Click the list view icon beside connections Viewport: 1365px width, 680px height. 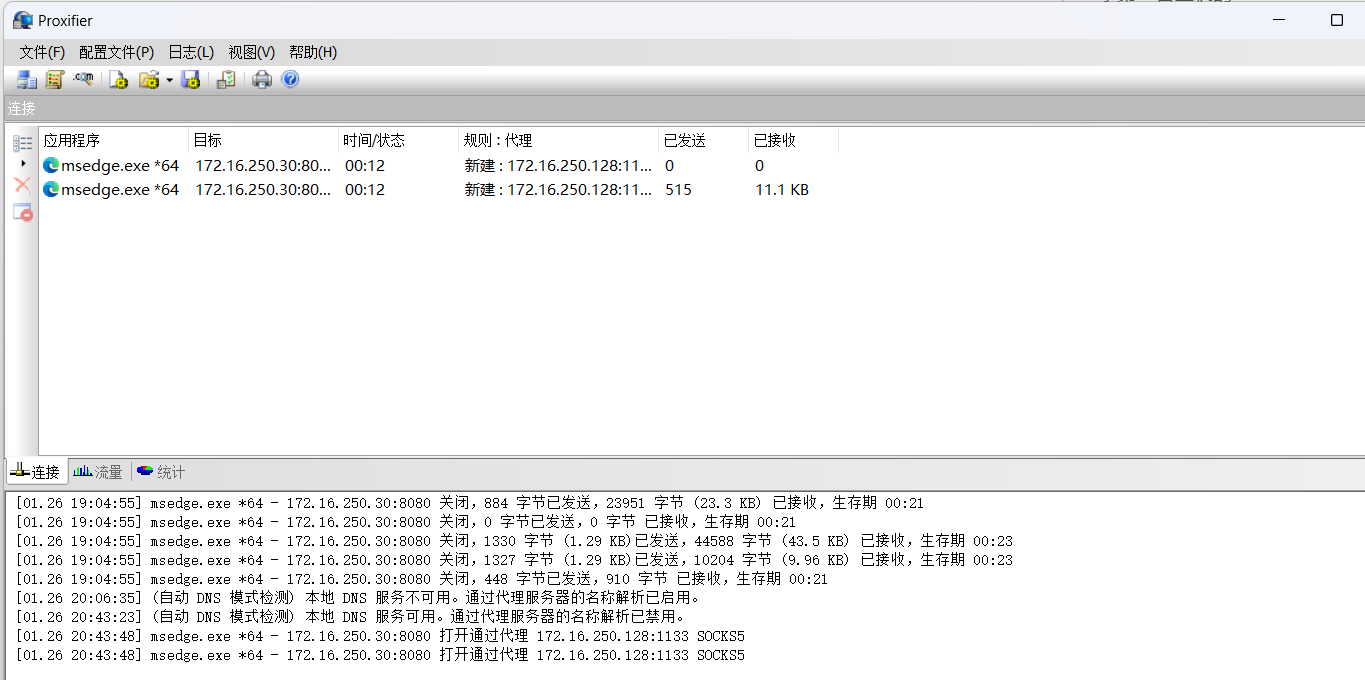point(22,144)
